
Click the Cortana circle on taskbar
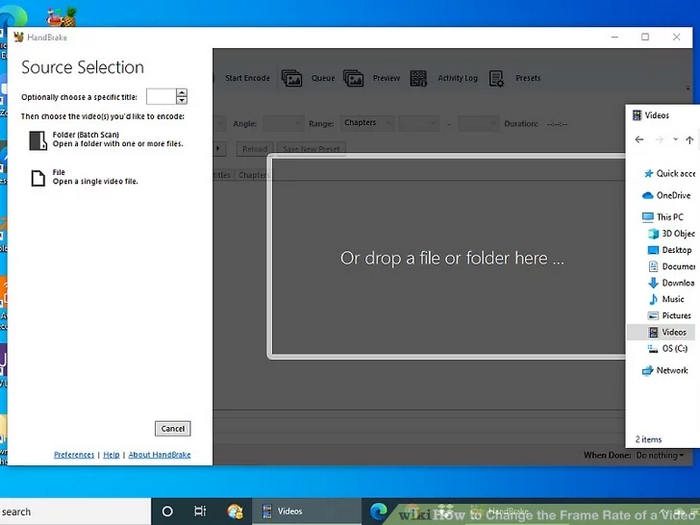pyautogui.click(x=167, y=511)
